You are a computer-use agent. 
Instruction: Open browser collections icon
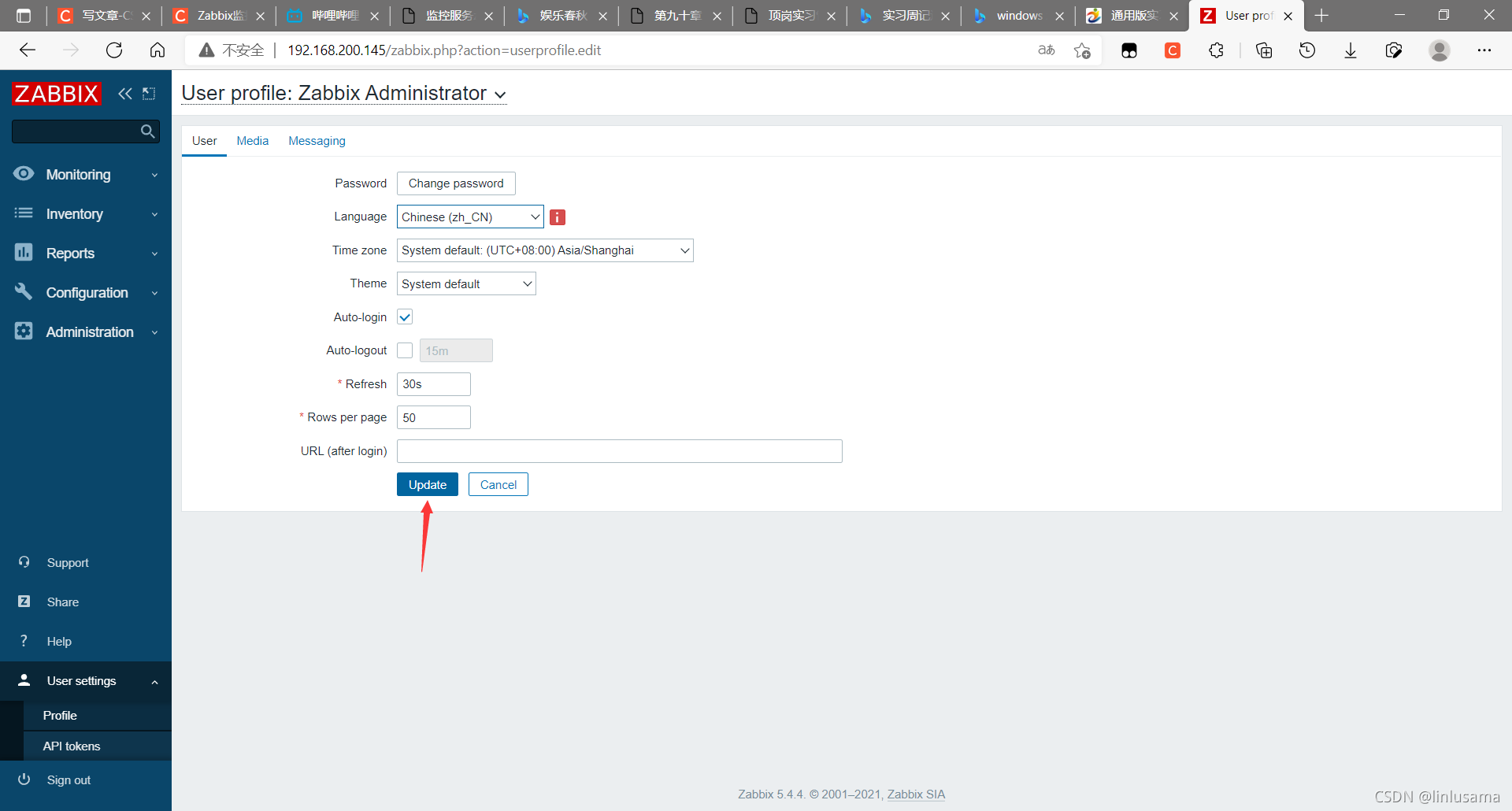coord(1264,50)
